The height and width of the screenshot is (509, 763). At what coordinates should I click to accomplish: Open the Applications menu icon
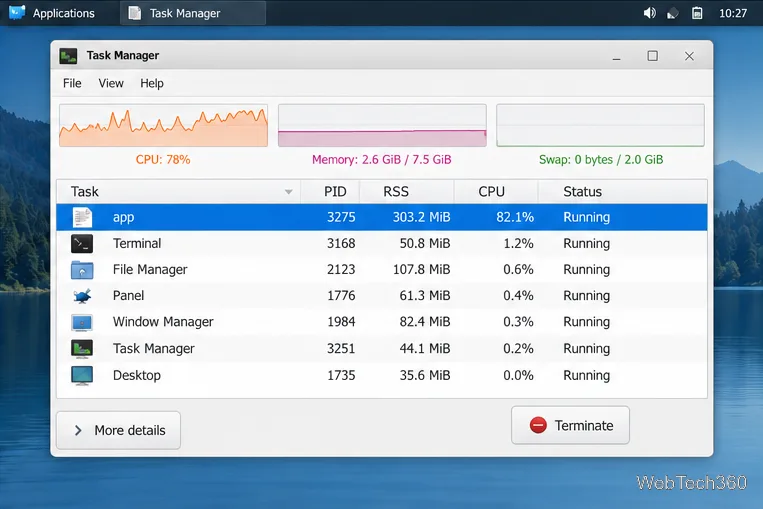coord(17,12)
